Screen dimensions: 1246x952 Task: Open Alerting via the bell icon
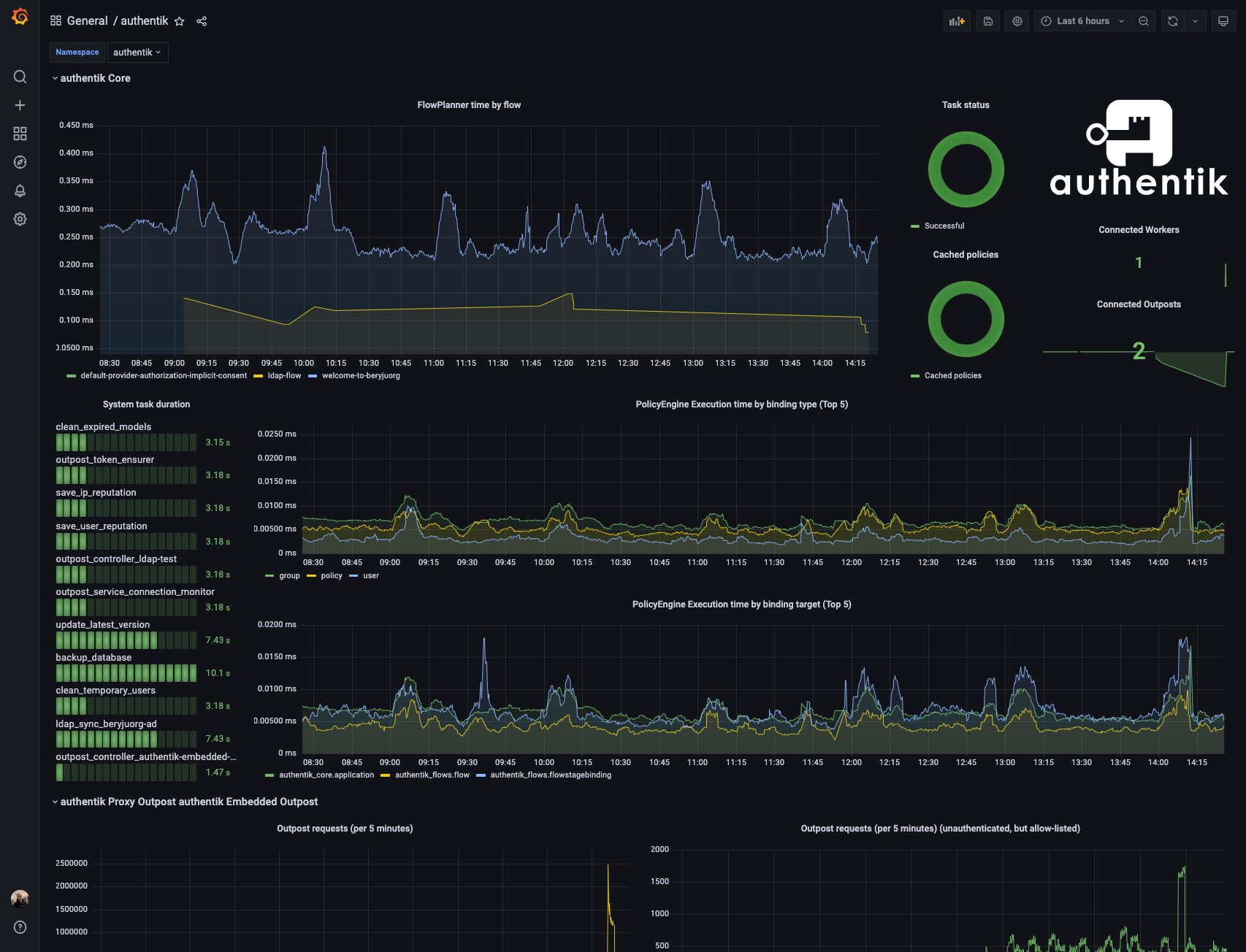click(20, 191)
